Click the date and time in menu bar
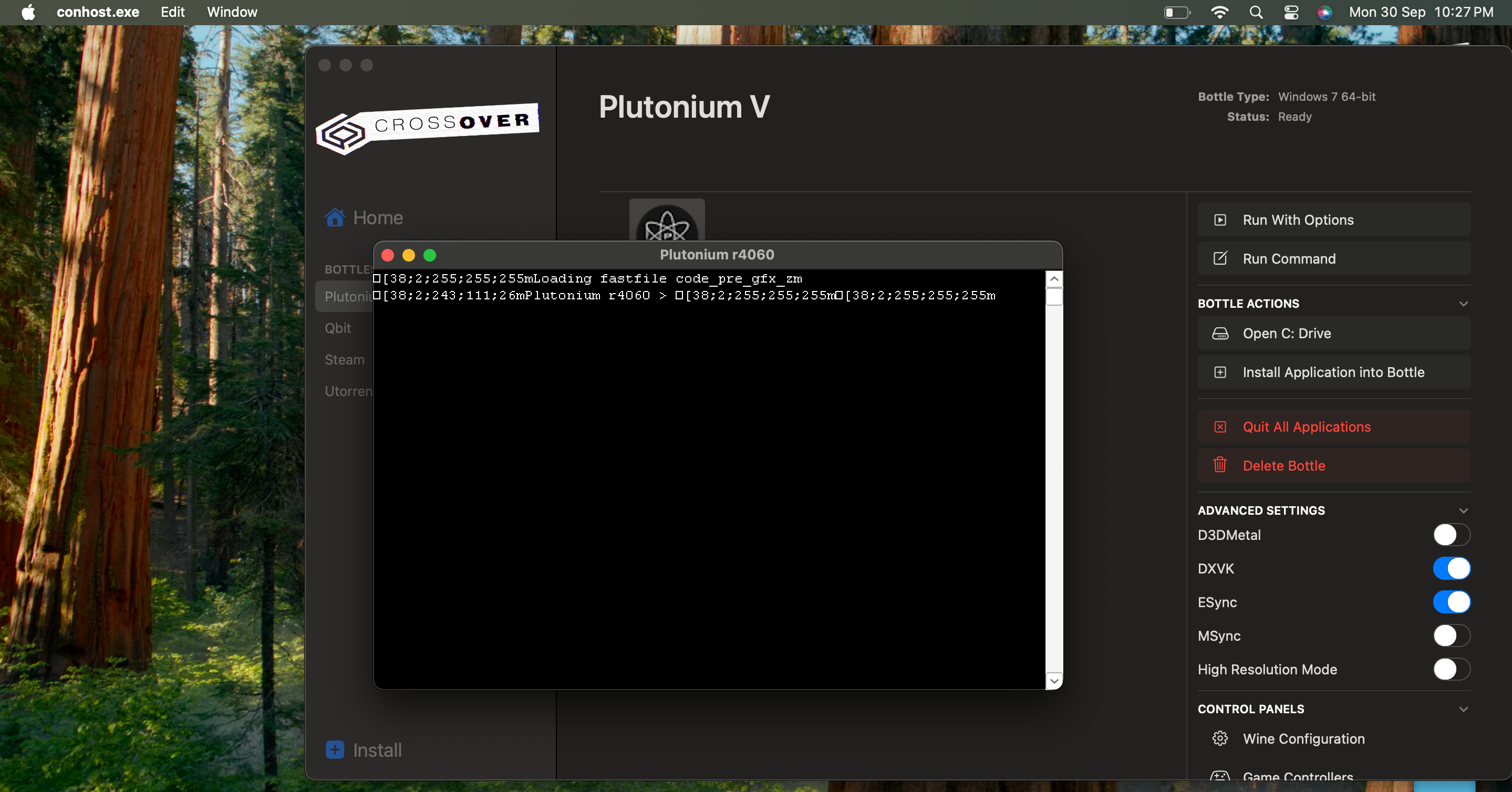The width and height of the screenshot is (1512, 792). click(1421, 12)
